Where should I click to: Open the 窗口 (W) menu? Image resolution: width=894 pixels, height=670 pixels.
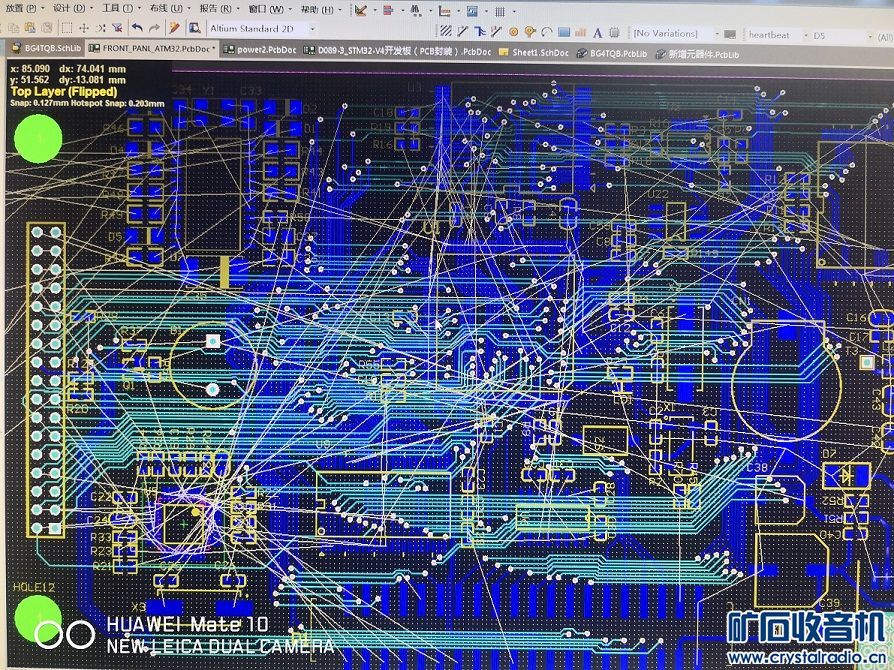coord(269,9)
